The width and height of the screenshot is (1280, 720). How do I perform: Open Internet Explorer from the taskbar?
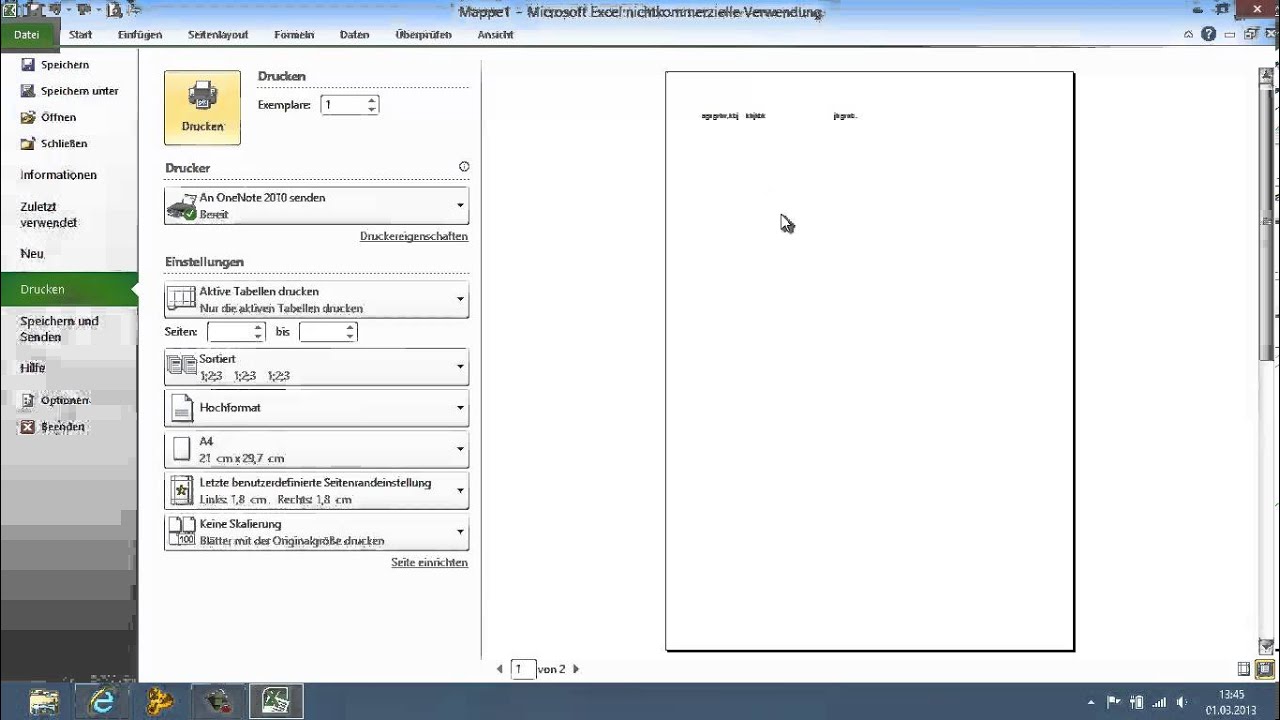tap(102, 701)
